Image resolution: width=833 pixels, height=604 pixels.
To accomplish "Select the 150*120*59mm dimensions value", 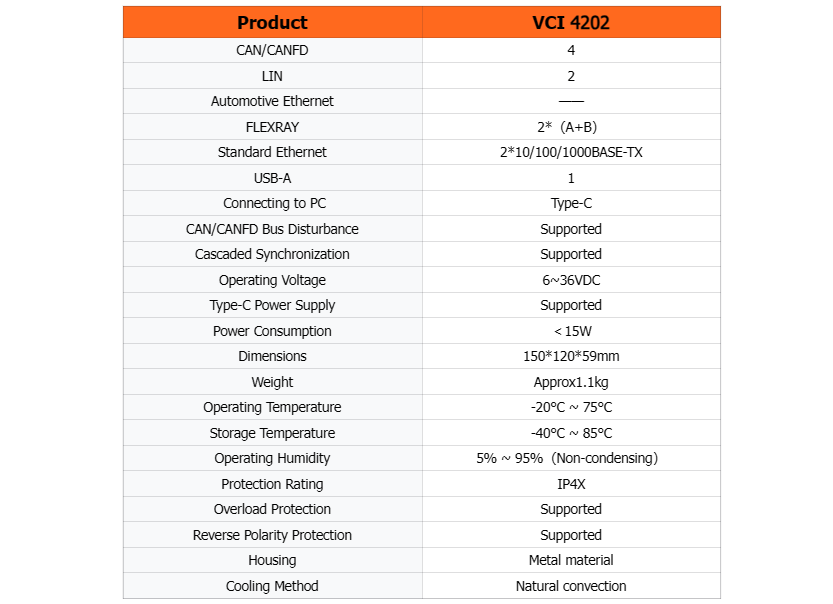I will pos(571,356).
